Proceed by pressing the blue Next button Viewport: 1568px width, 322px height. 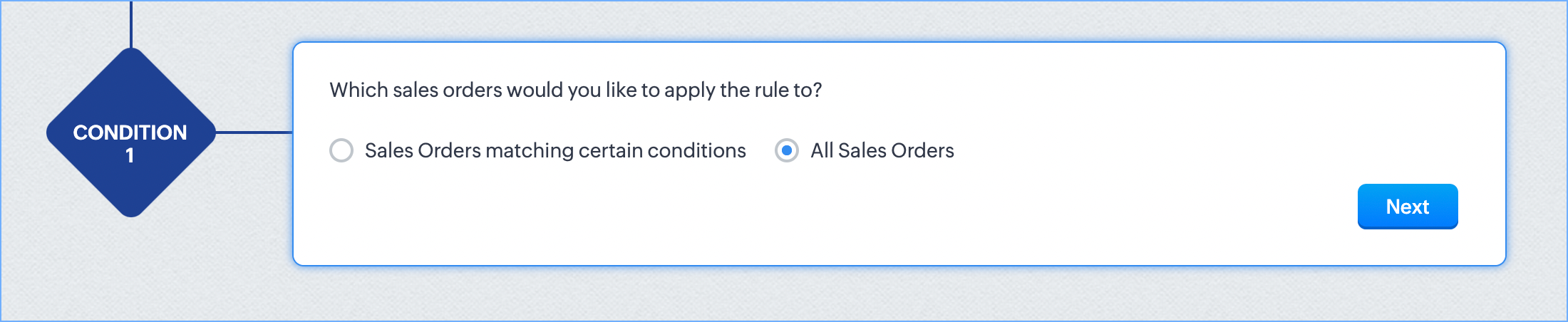1407,207
